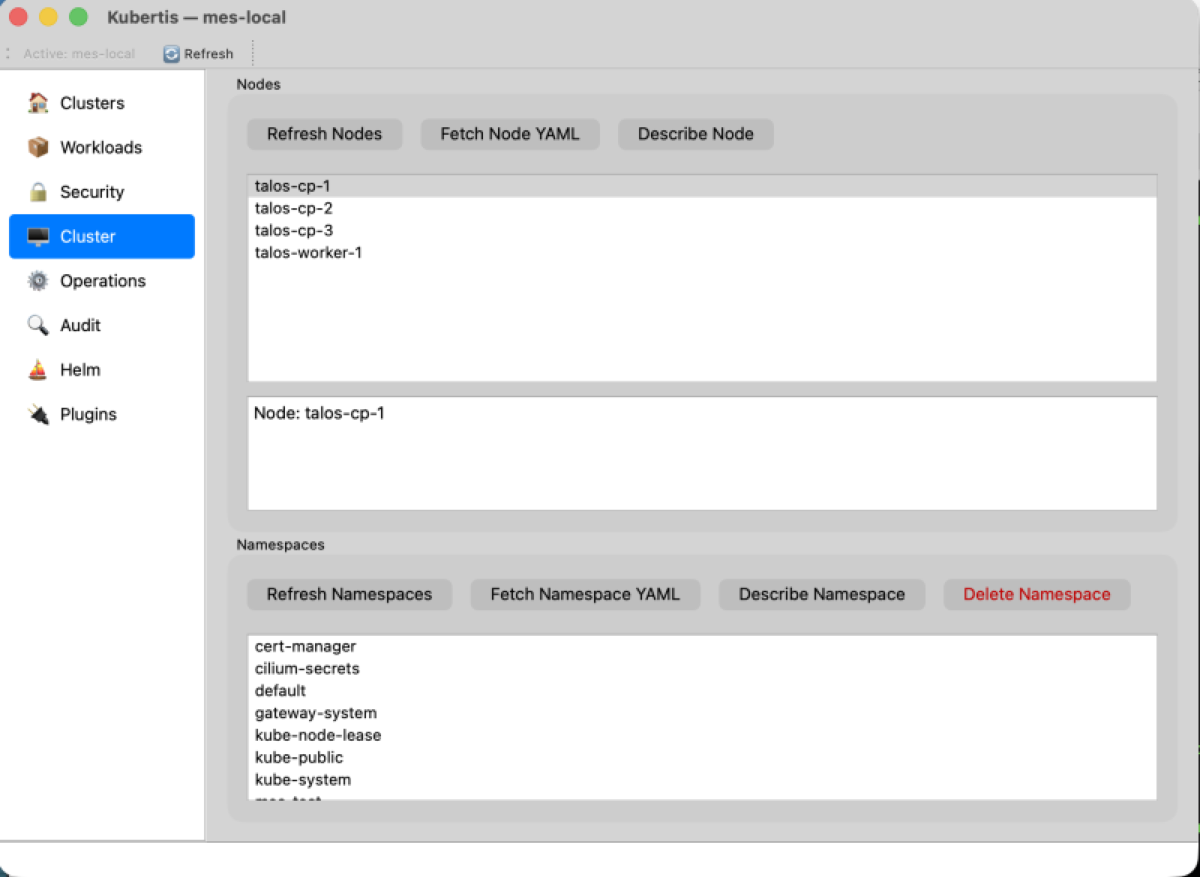The image size is (1200, 877).
Task: Select the kube-system namespace
Action: 702,779
